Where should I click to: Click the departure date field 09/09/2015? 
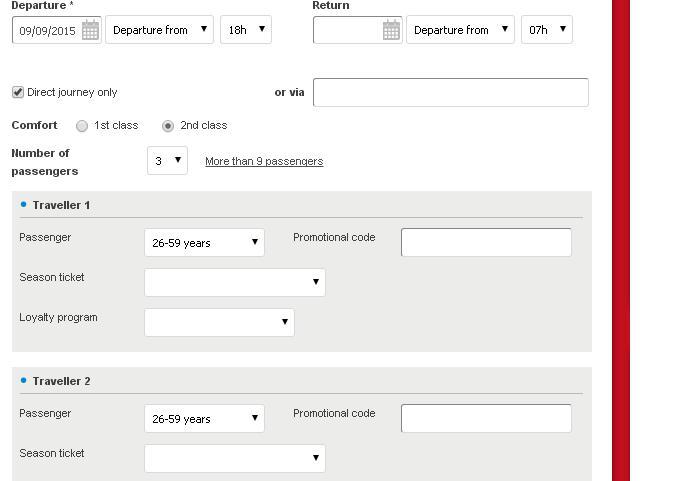47,30
